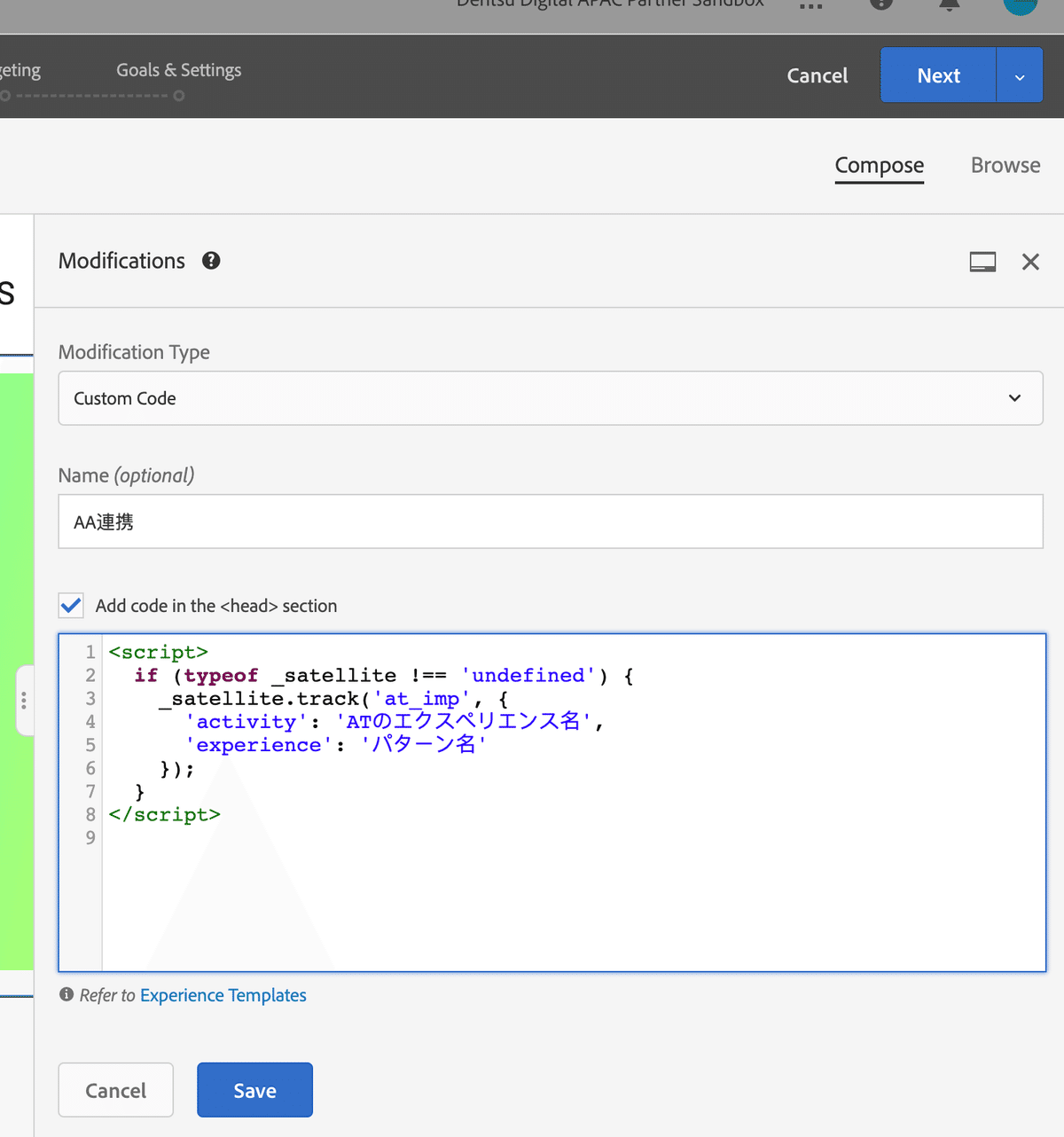Viewport: 1064px width, 1137px height.
Task: Click the closing </script> tag line
Action: [164, 814]
